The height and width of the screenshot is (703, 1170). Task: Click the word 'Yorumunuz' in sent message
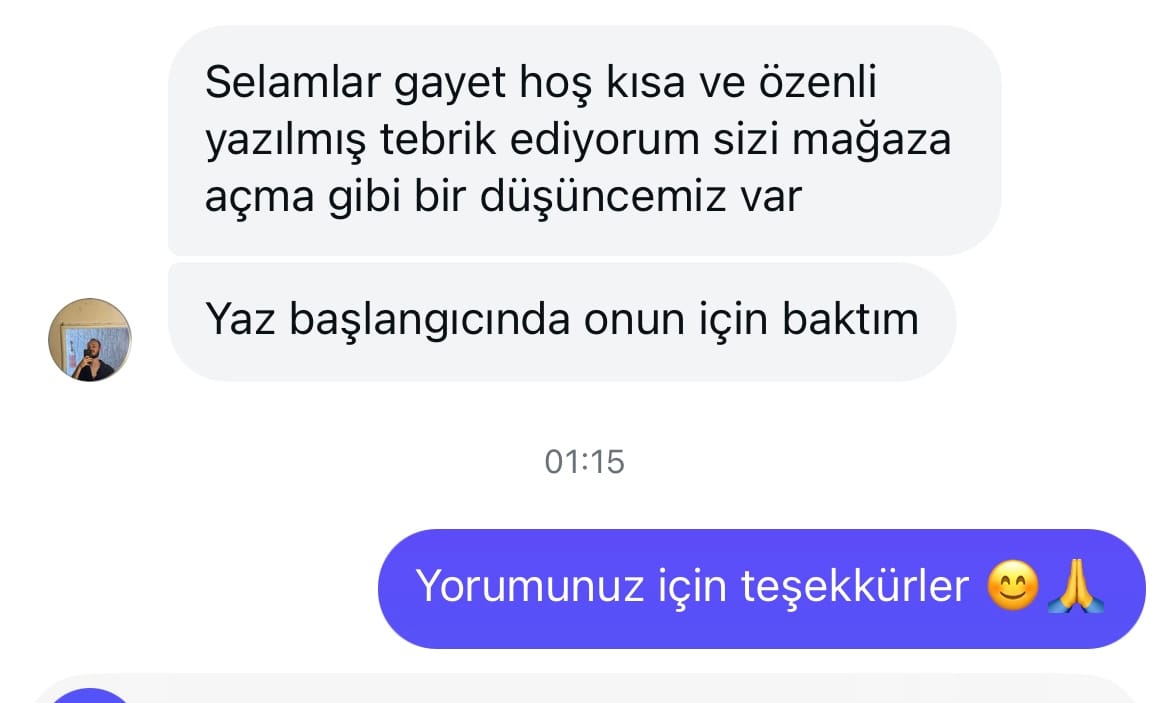[530, 586]
